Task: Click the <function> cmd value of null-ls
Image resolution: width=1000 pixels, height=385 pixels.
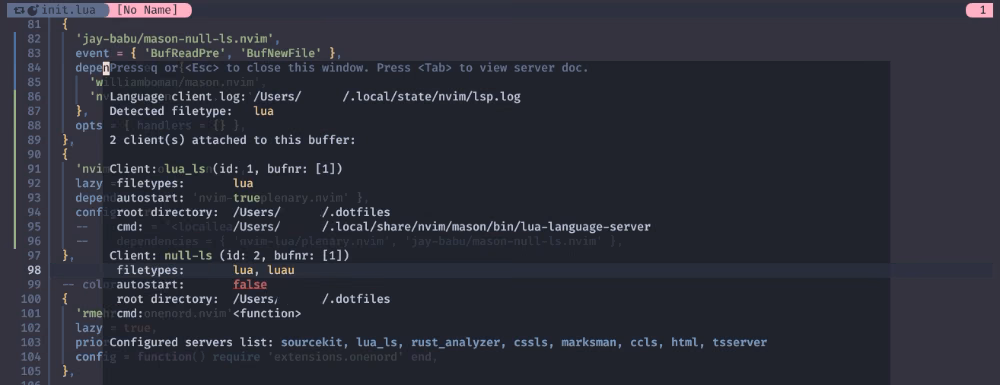Action: click(x=267, y=313)
